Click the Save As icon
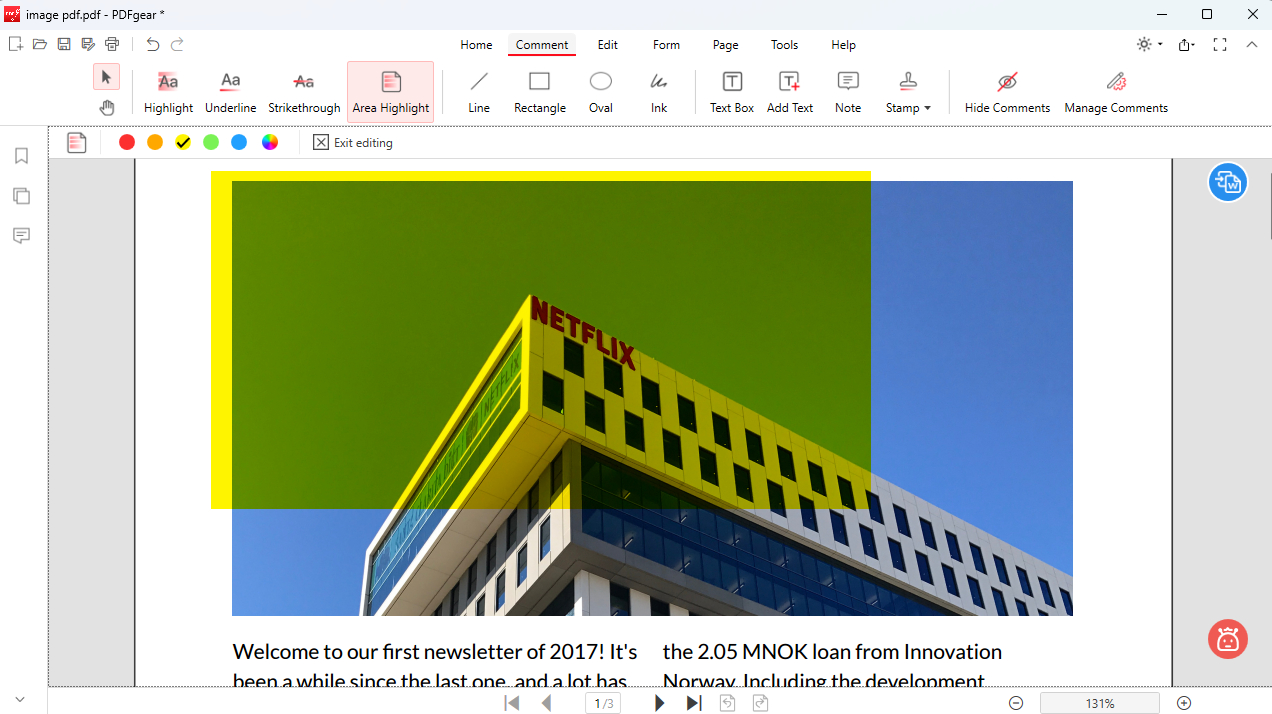This screenshot has width=1272, height=714. point(88,44)
